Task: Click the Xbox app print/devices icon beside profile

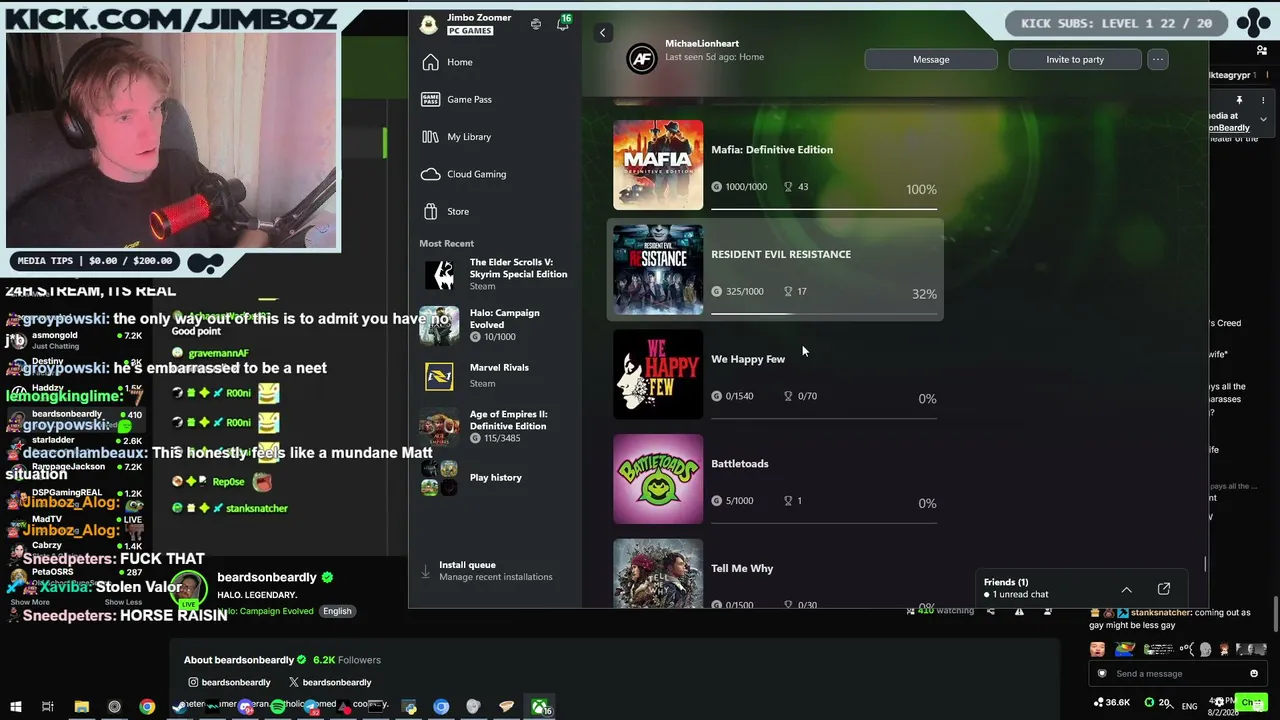Action: [x=536, y=24]
